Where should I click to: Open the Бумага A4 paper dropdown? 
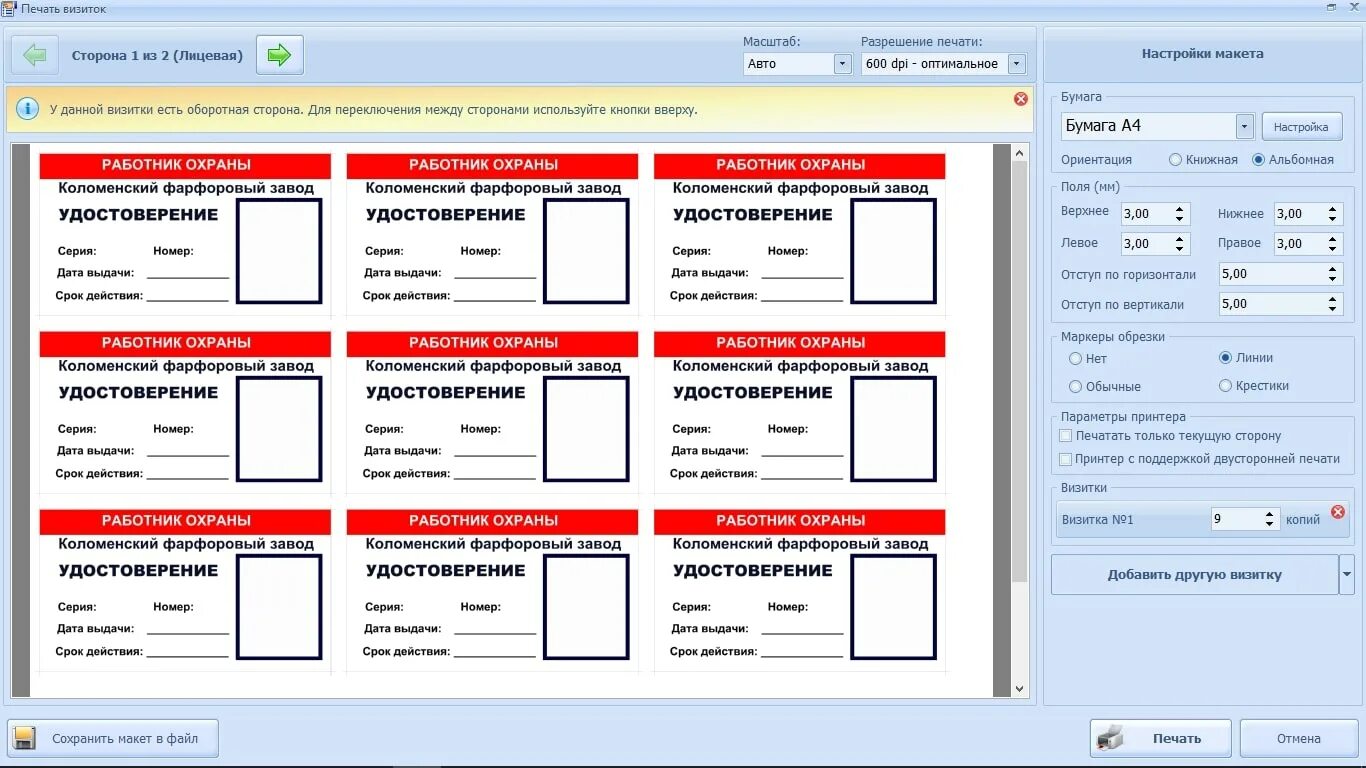[x=1244, y=127]
